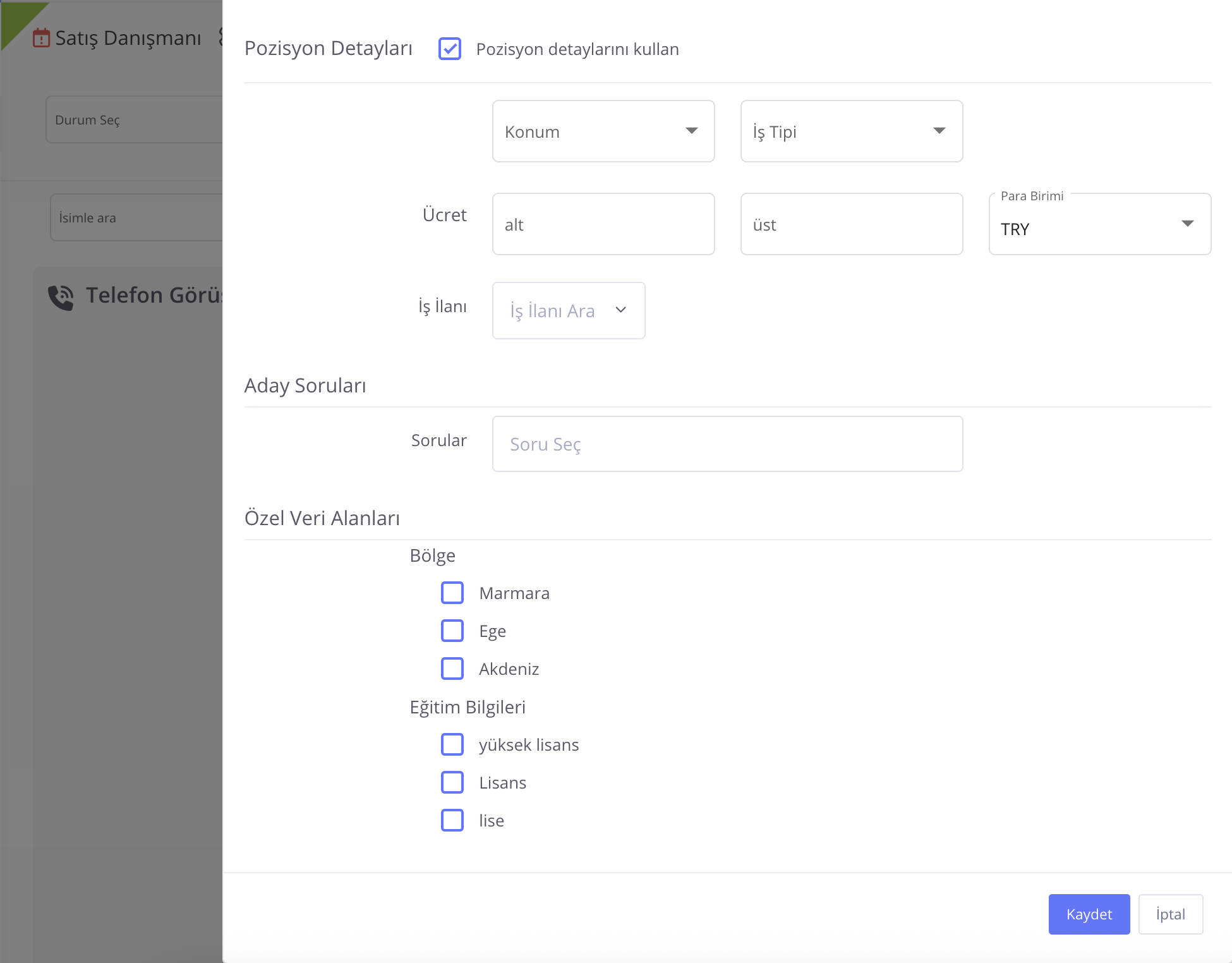Open the TRY currency dropdown

tap(1087, 228)
